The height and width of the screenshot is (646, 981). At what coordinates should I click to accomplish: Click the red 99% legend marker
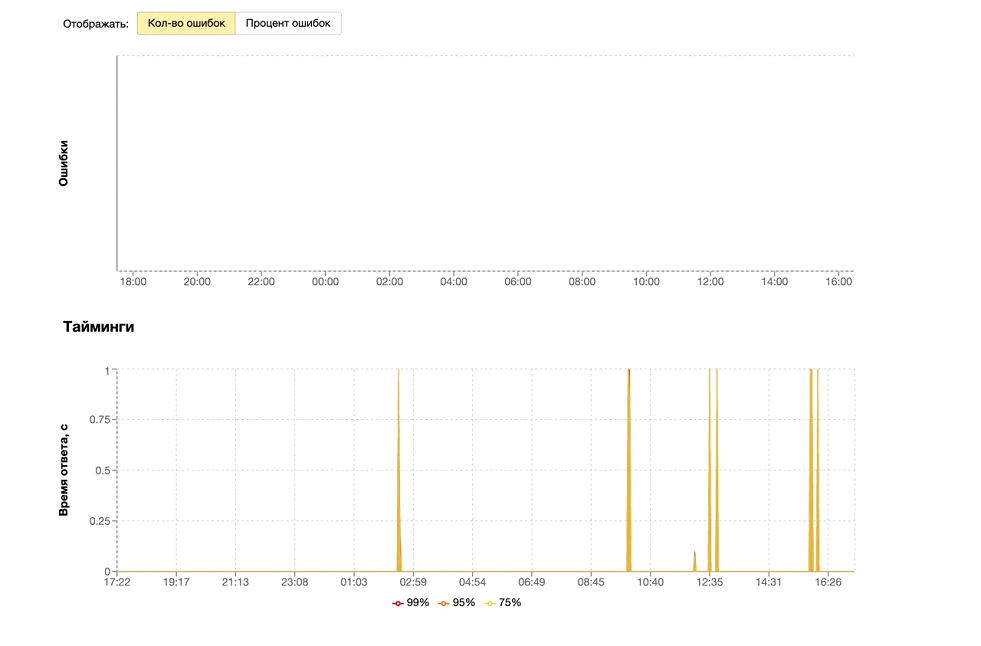[x=398, y=603]
